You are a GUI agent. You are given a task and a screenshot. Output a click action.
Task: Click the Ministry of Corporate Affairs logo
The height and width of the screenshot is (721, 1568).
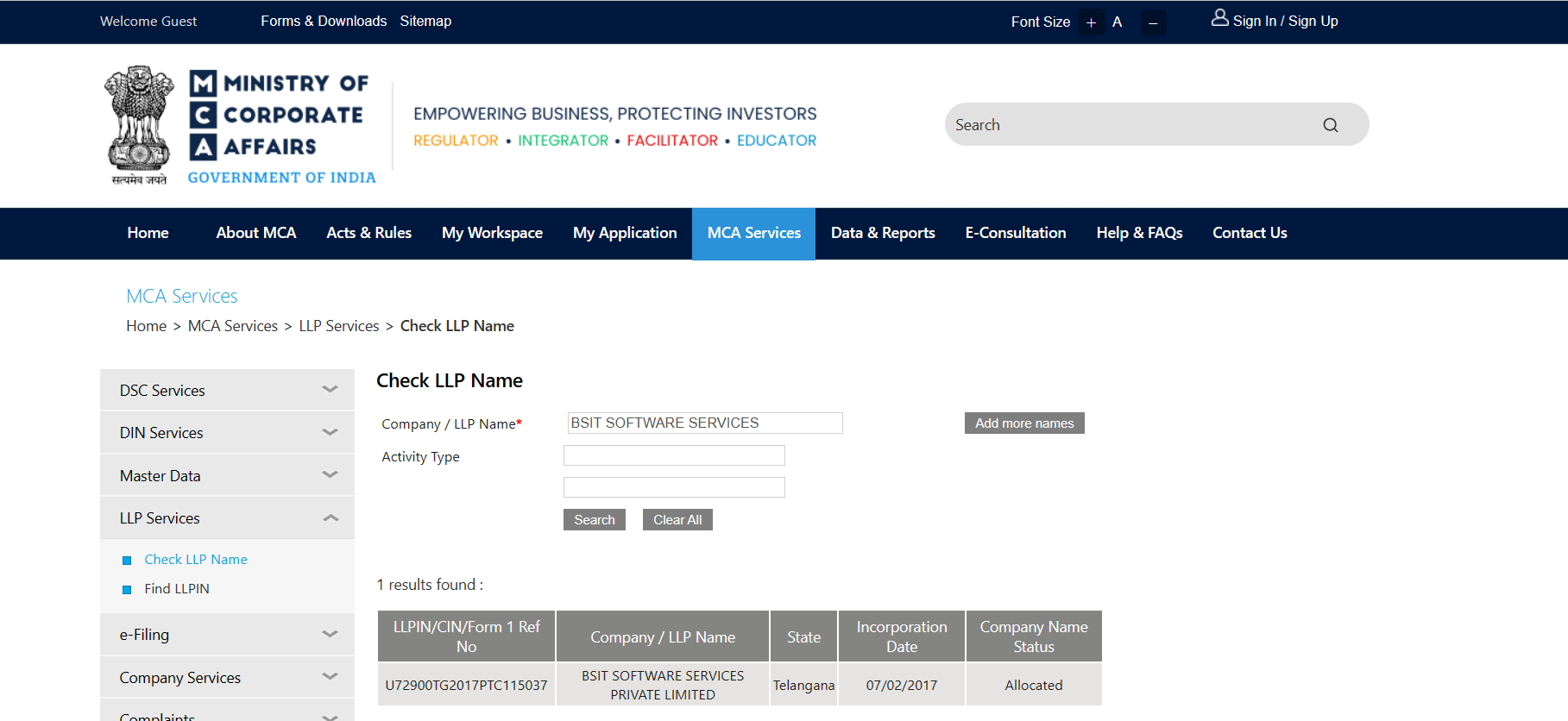tap(240, 126)
